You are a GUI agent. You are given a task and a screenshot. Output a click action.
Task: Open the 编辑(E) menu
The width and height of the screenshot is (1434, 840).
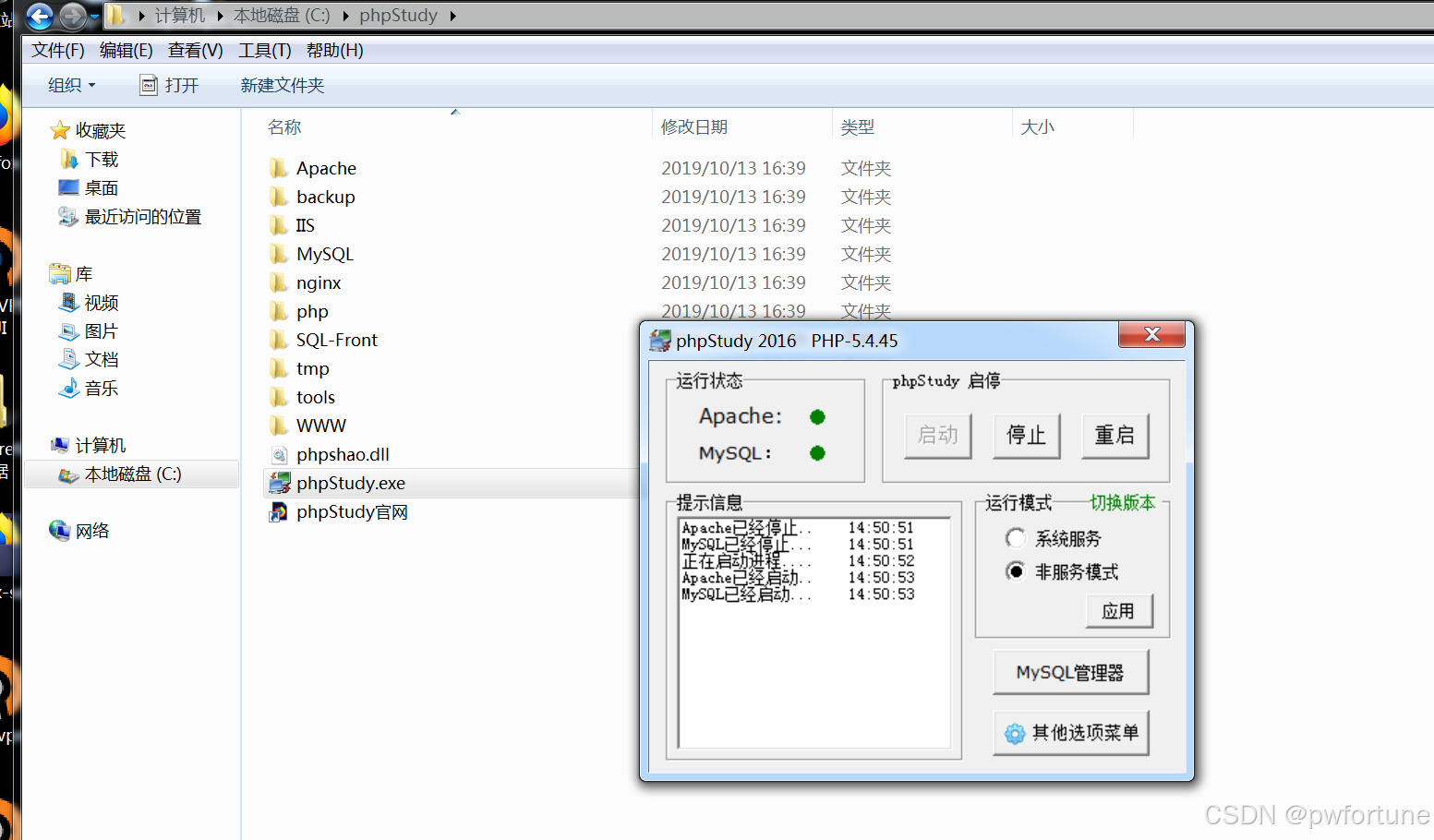tap(127, 51)
